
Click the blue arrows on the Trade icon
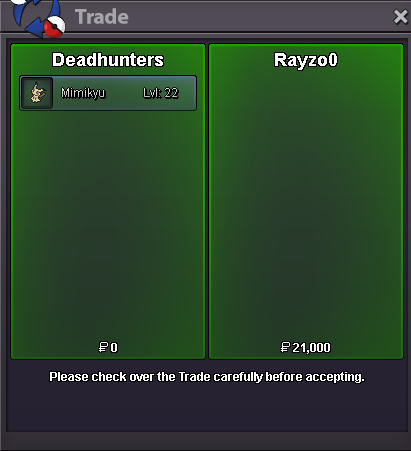tap(28, 18)
